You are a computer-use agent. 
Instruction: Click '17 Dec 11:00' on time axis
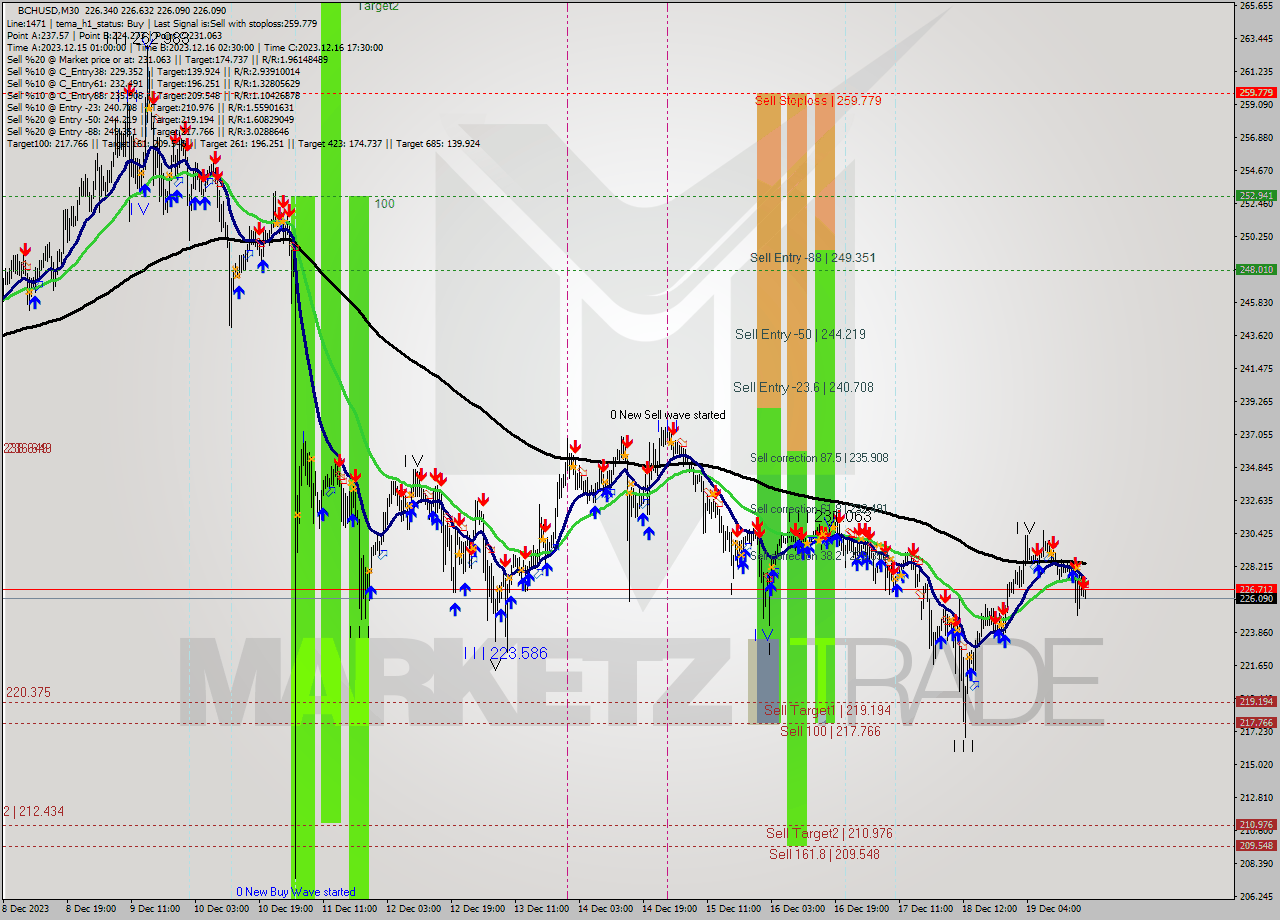925,909
